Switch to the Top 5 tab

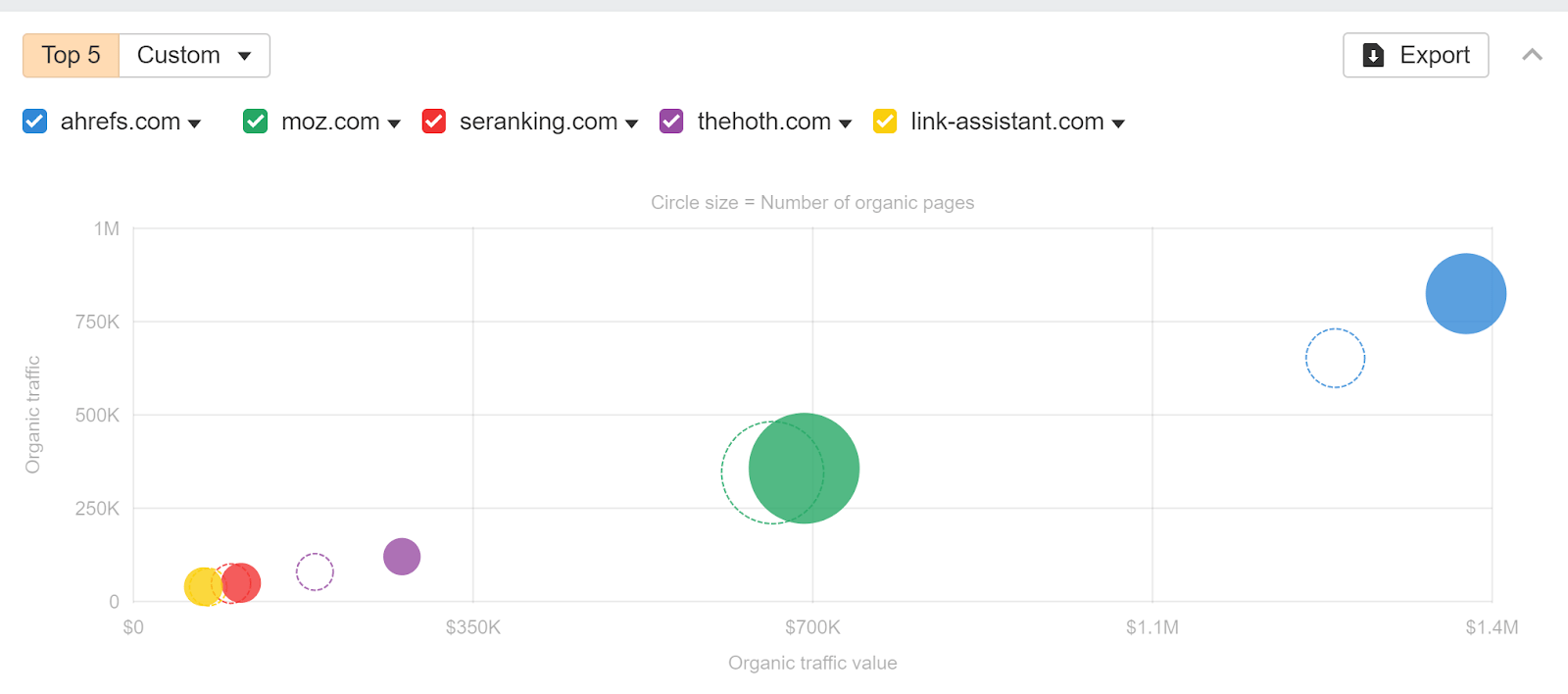(x=70, y=55)
